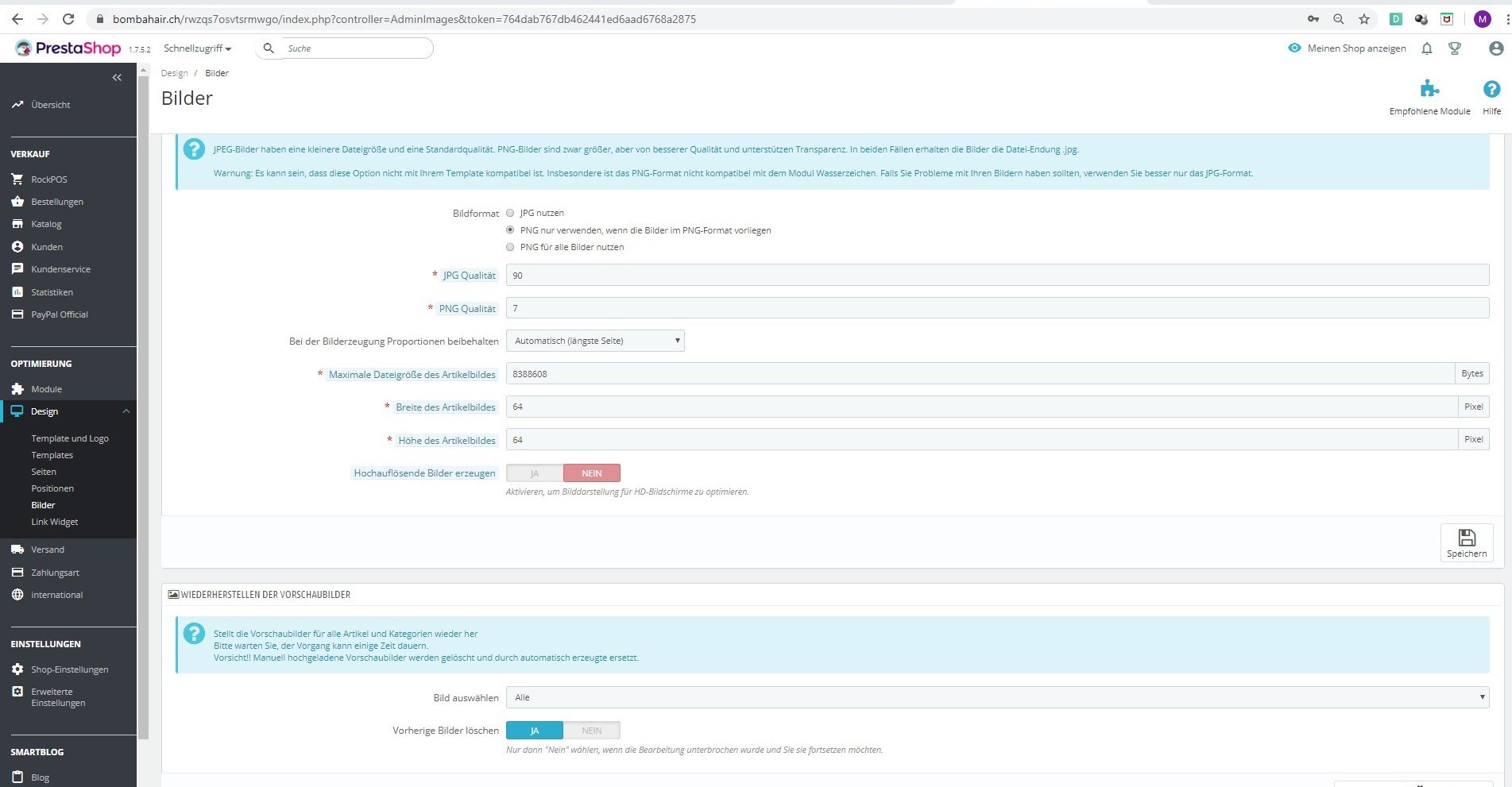Click the Shop-Einstellungen gear icon
The width and height of the screenshot is (1512, 787).
pos(17,669)
